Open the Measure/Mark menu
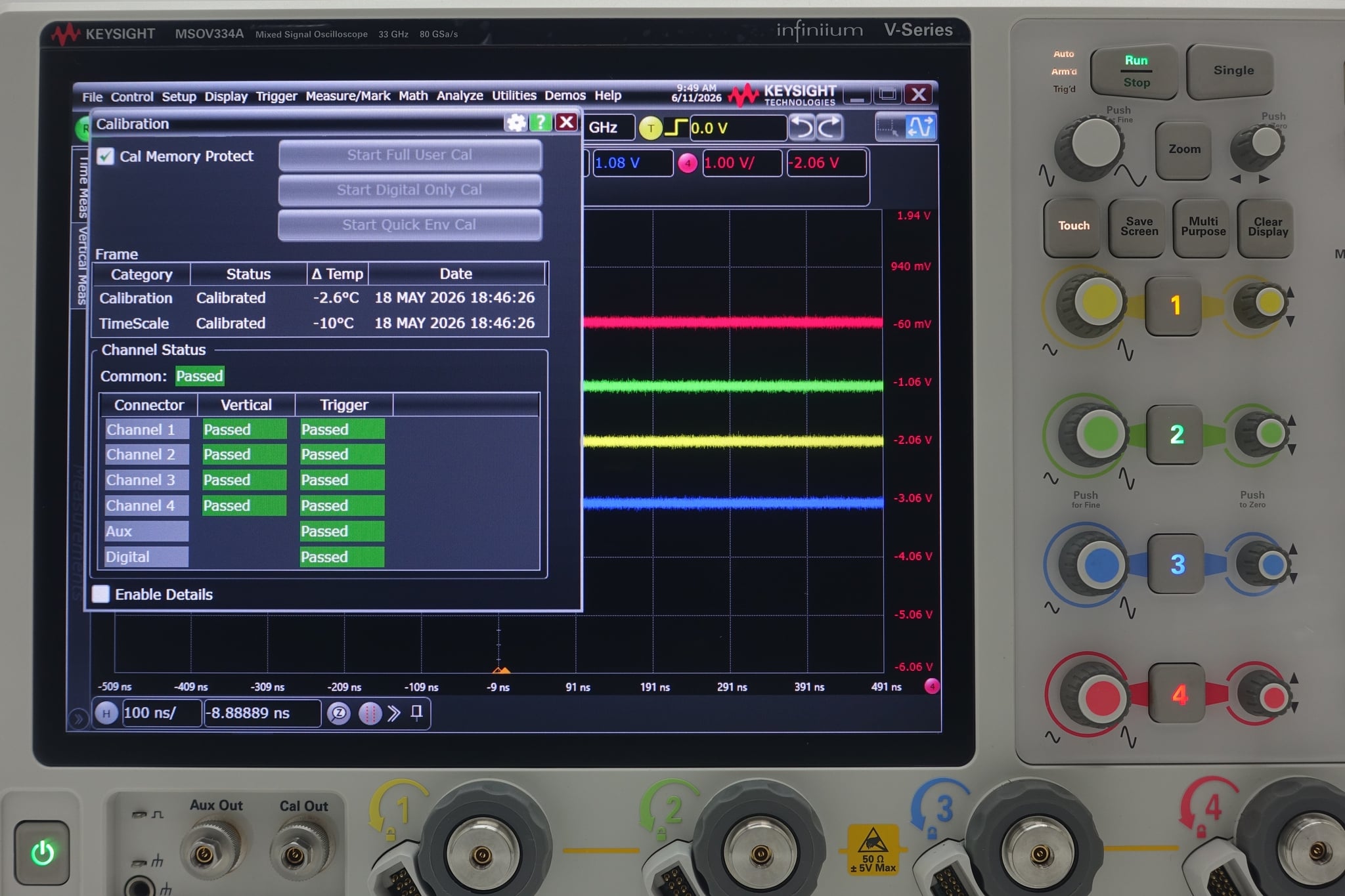Screen dimensions: 1345x896 tap(348, 96)
